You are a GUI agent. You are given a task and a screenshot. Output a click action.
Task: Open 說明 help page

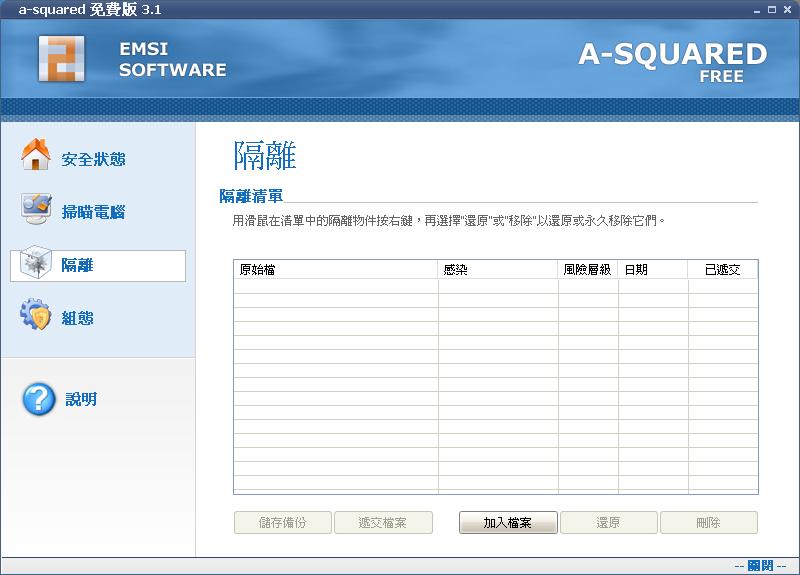[x=81, y=399]
